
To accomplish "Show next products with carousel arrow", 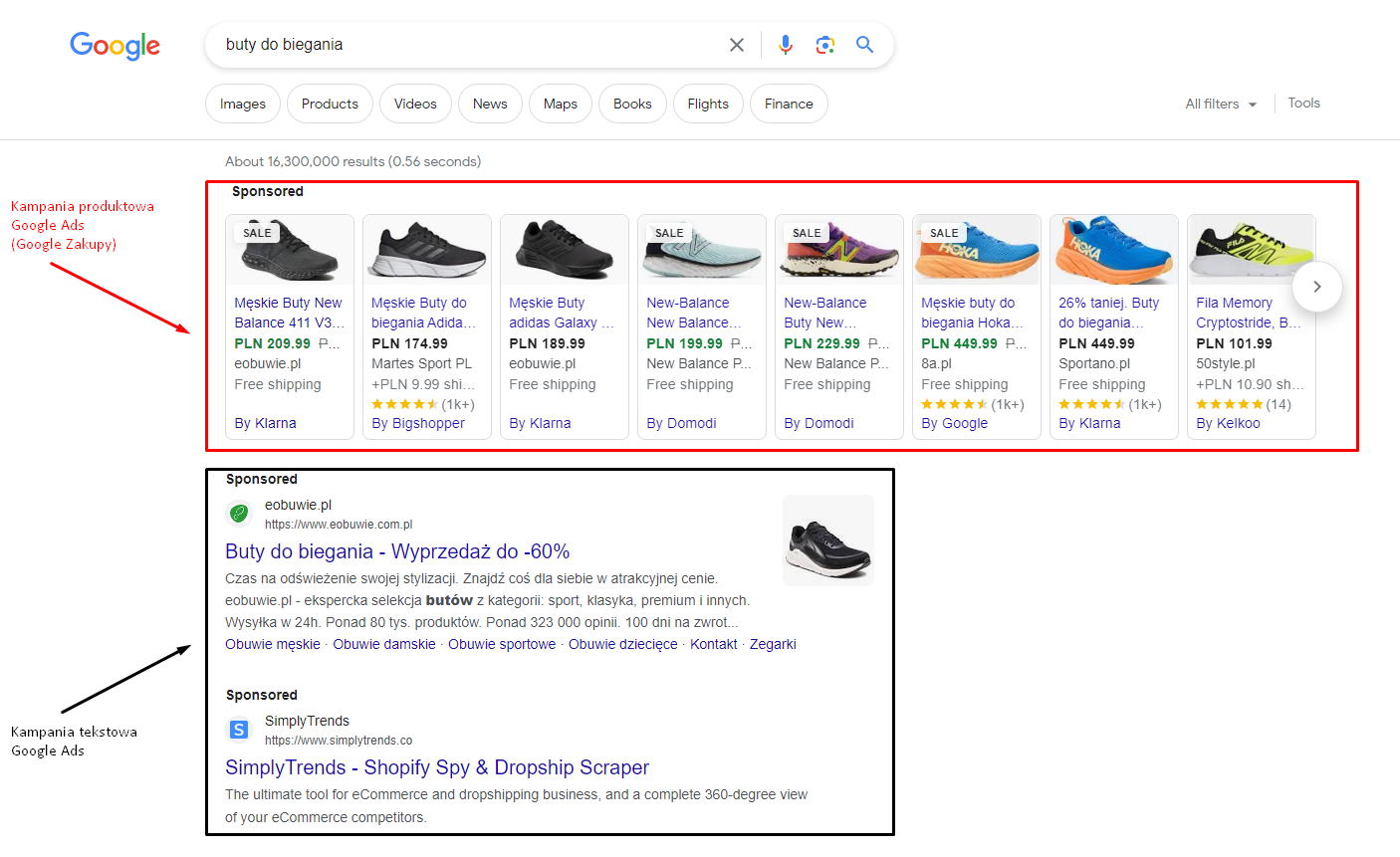I will click(x=1316, y=287).
